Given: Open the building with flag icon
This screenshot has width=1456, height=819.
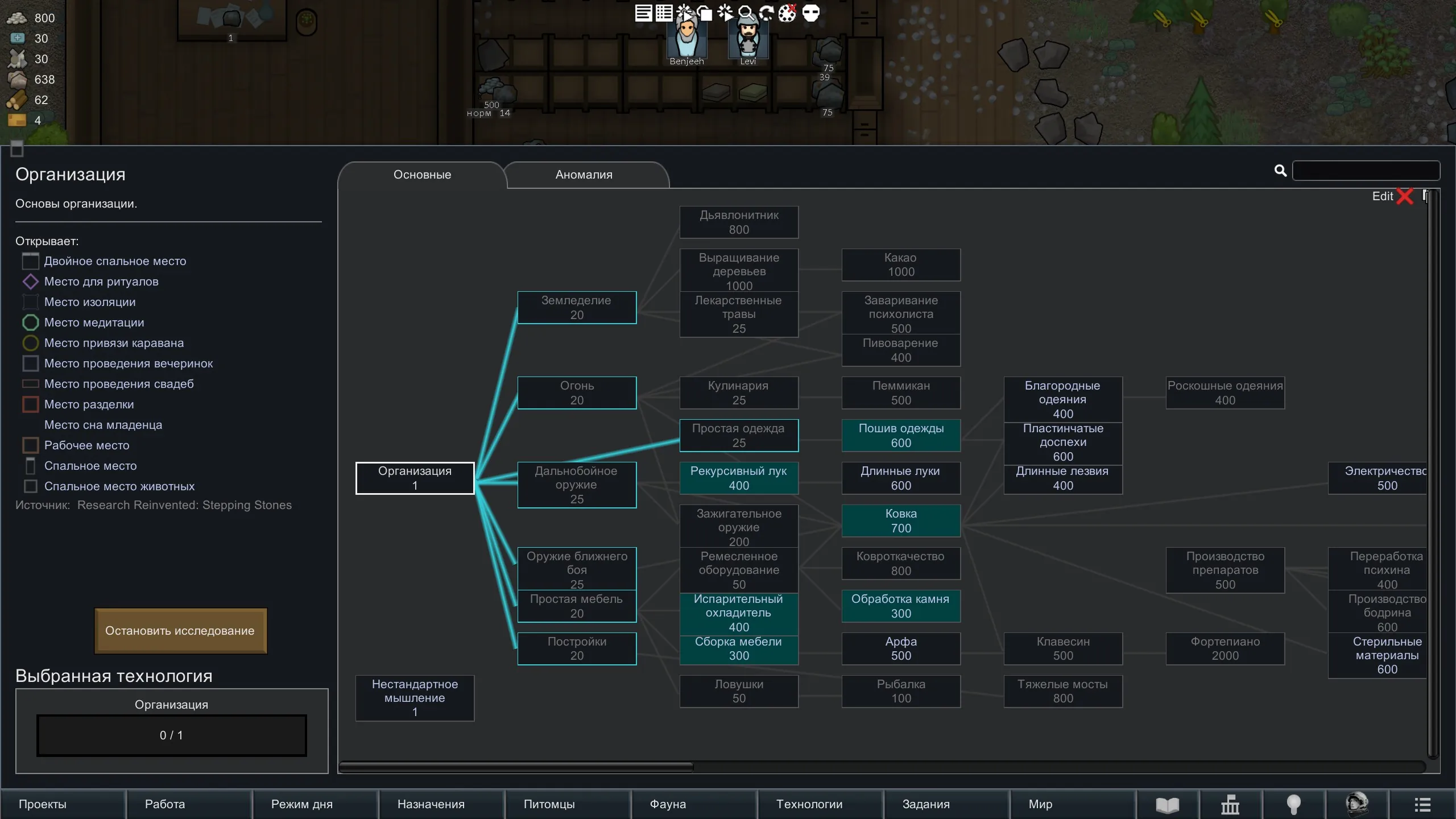Looking at the screenshot, I should 1230,804.
